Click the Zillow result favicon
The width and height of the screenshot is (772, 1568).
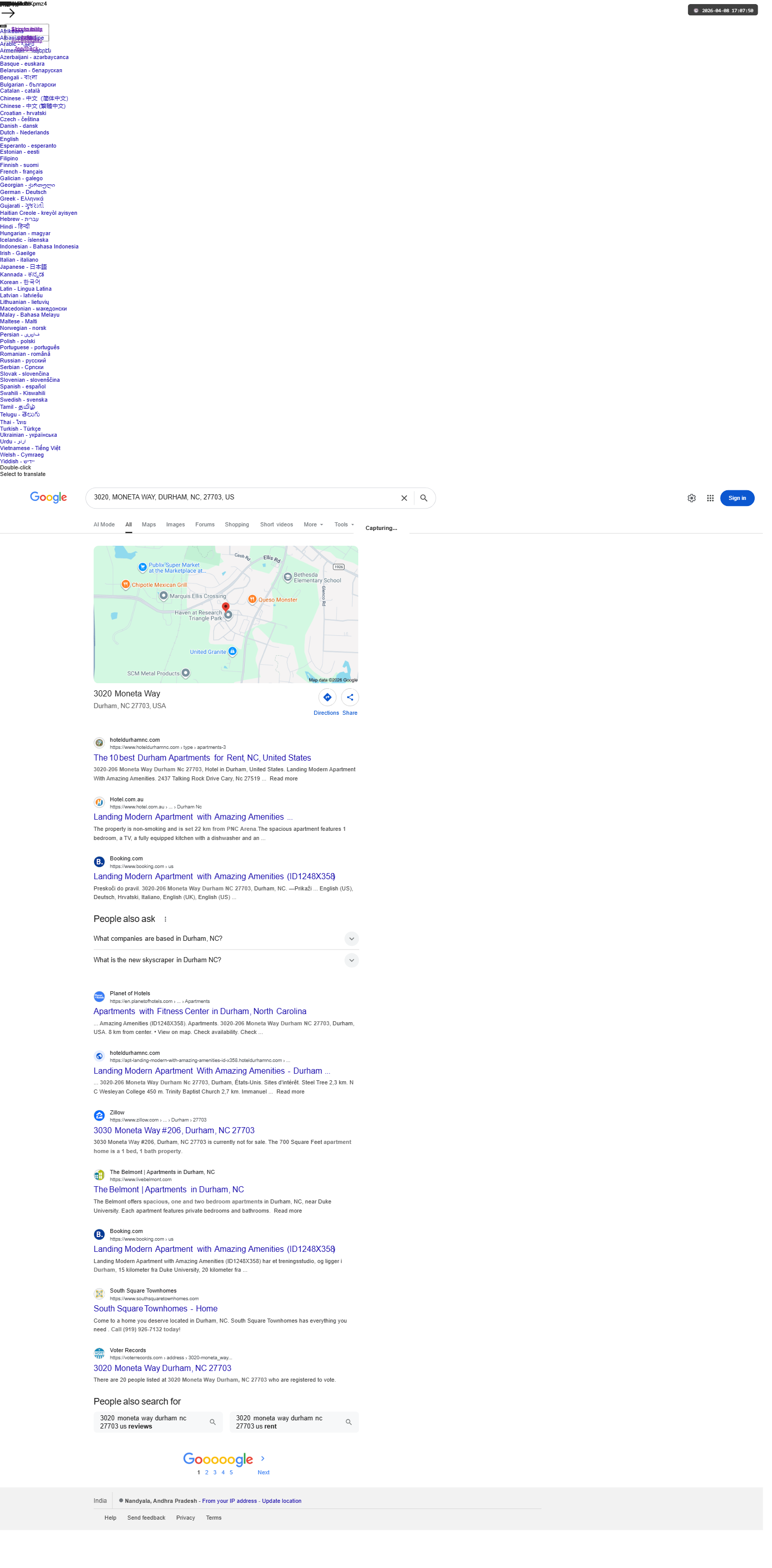click(x=99, y=1116)
